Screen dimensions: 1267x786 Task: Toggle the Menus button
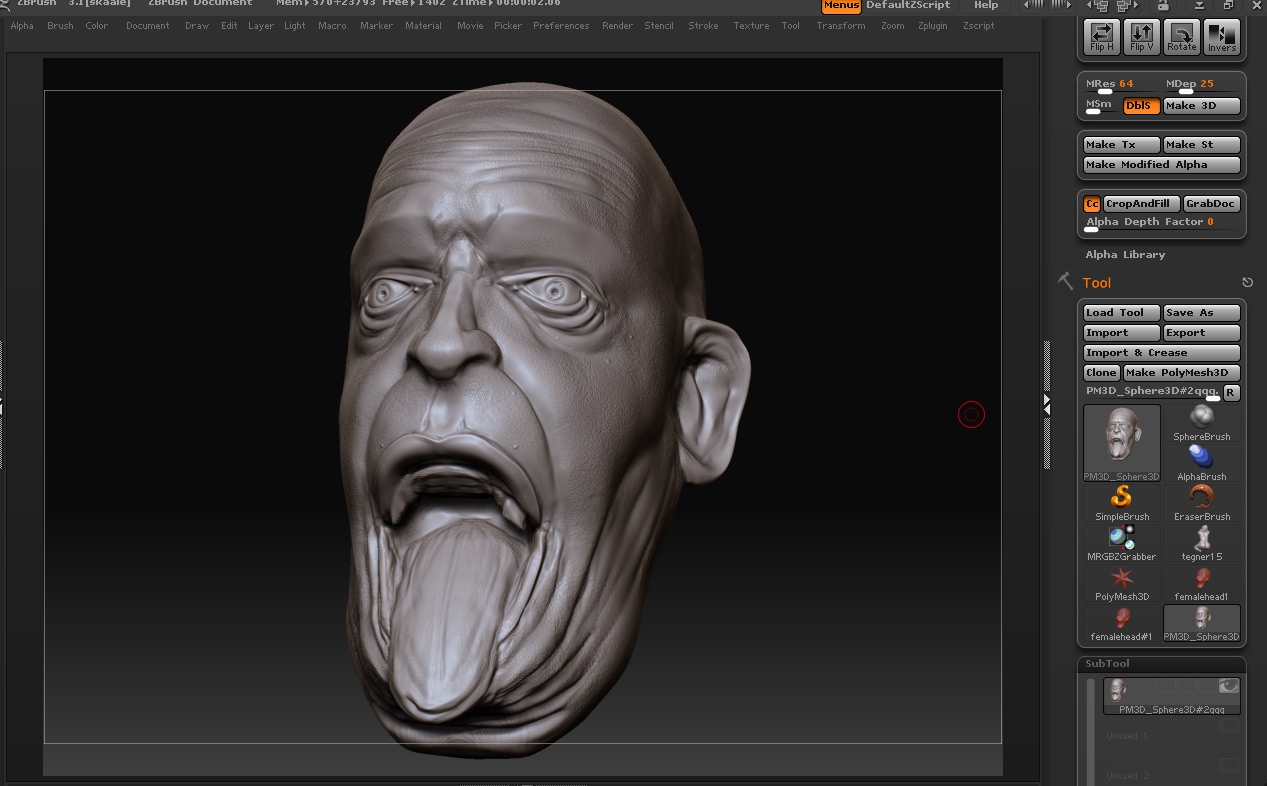tap(841, 6)
